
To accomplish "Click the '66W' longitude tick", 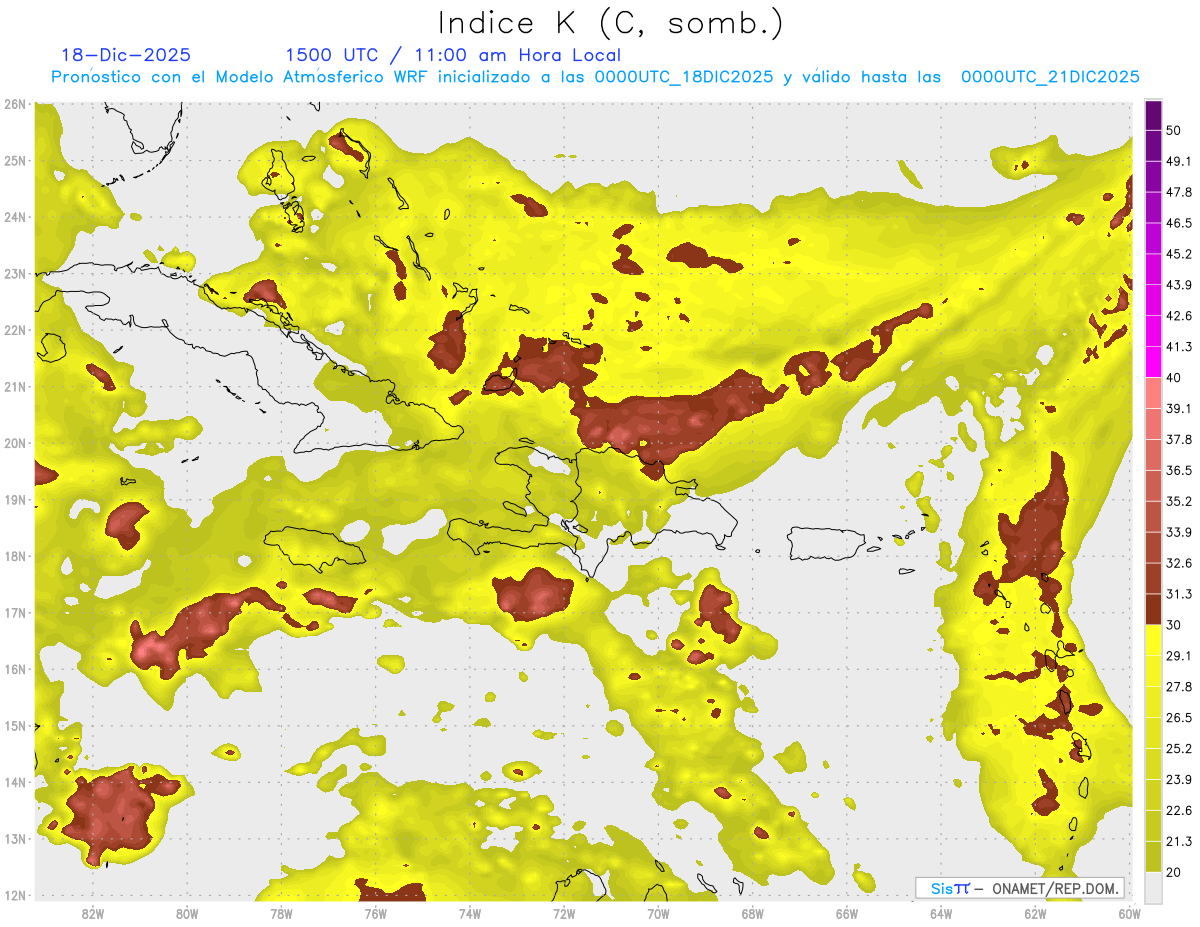I will click(847, 914).
